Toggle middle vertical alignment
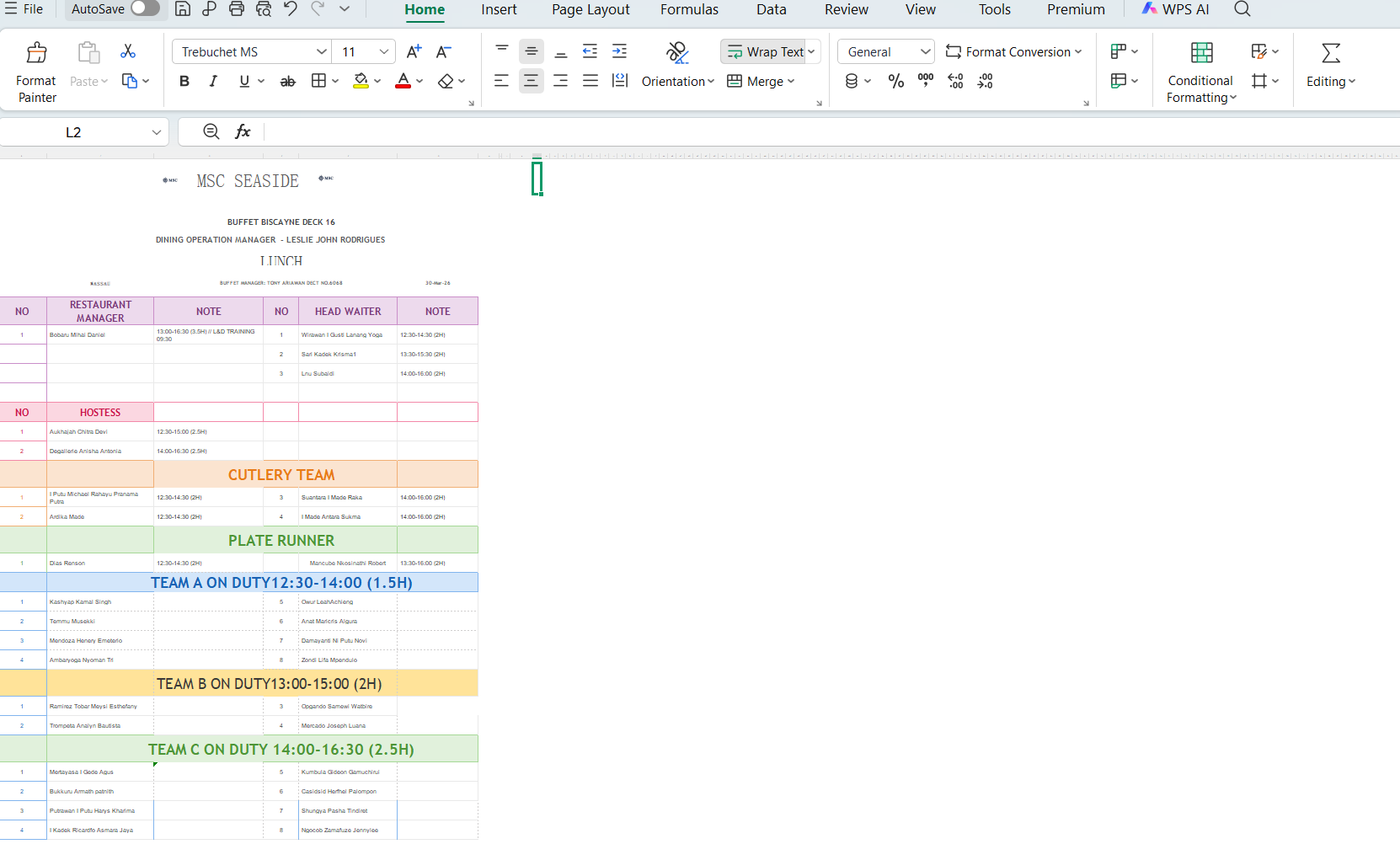Viewport: 1400px width, 844px height. pyautogui.click(x=531, y=51)
